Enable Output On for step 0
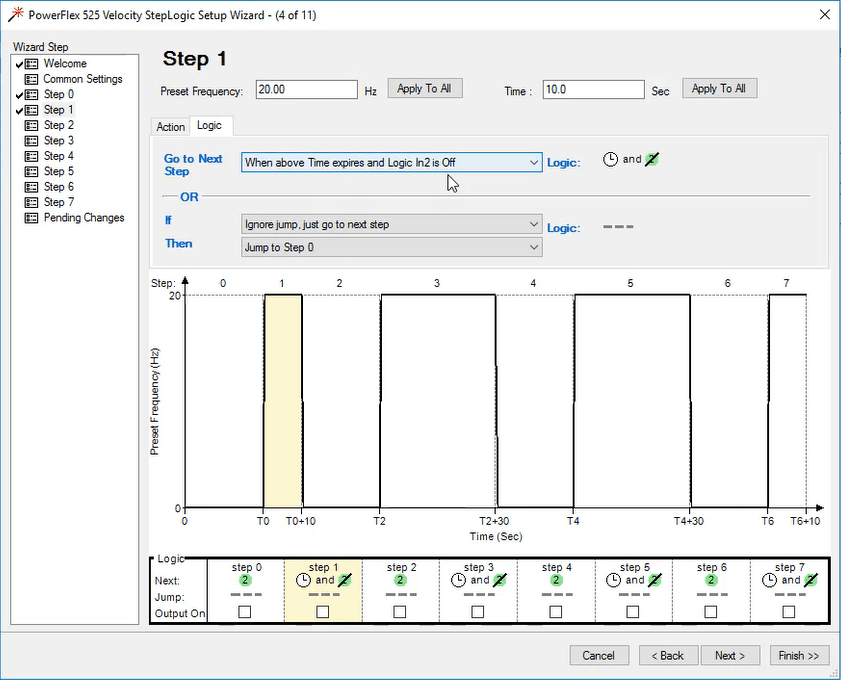This screenshot has width=841, height=680. 245,612
